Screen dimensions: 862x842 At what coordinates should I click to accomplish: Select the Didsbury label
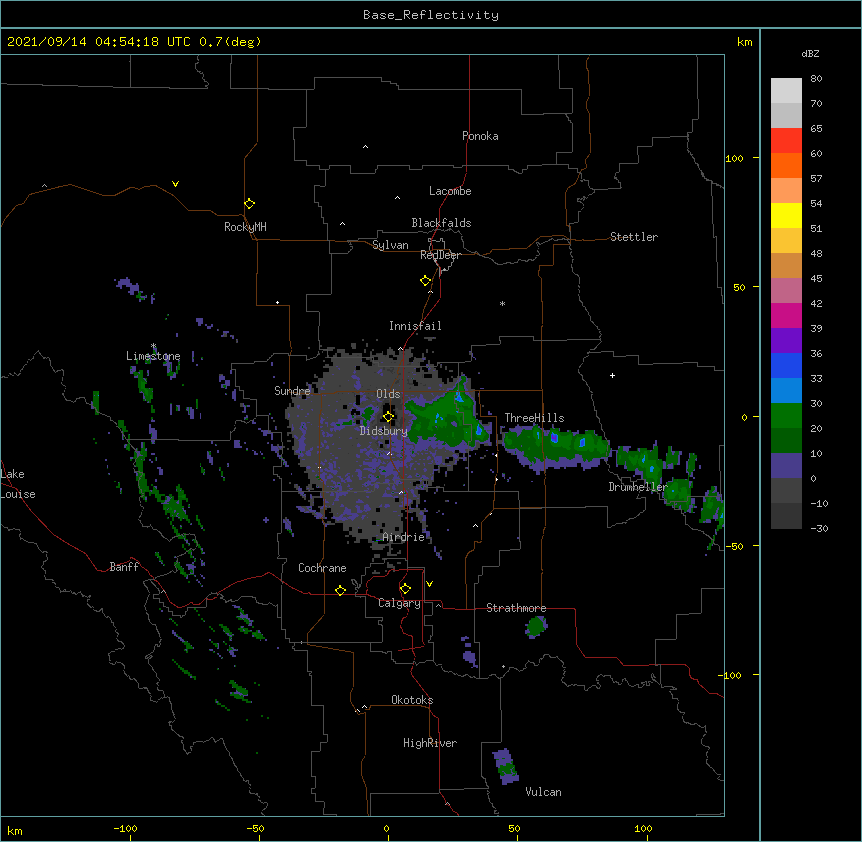click(x=384, y=431)
